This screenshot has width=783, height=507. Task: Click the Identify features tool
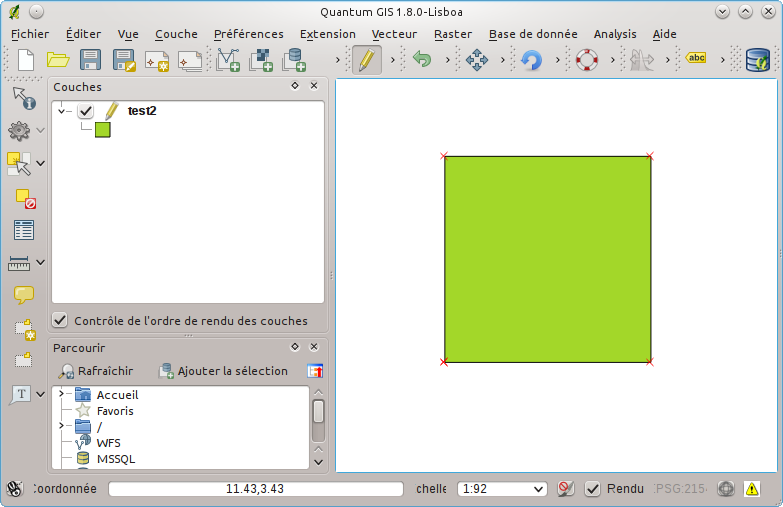point(23,98)
